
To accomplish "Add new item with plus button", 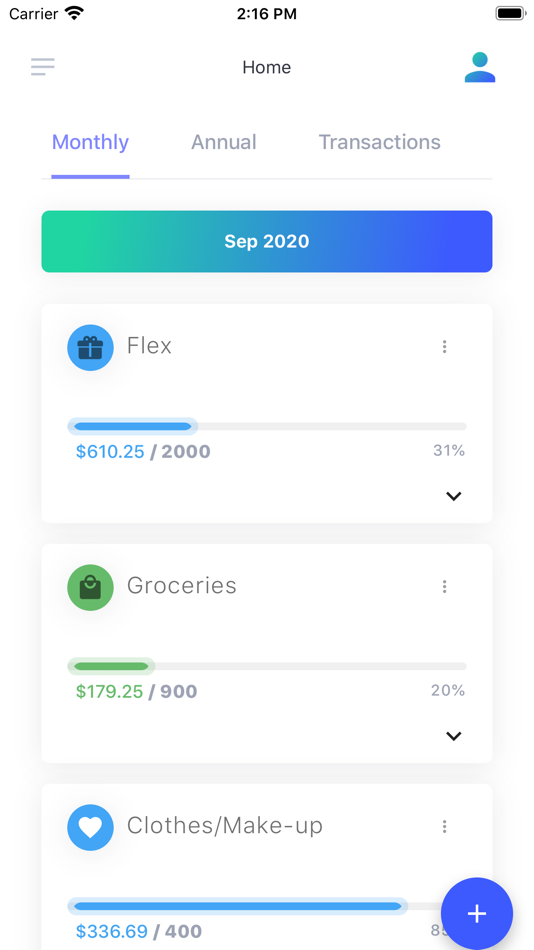I will point(477,914).
